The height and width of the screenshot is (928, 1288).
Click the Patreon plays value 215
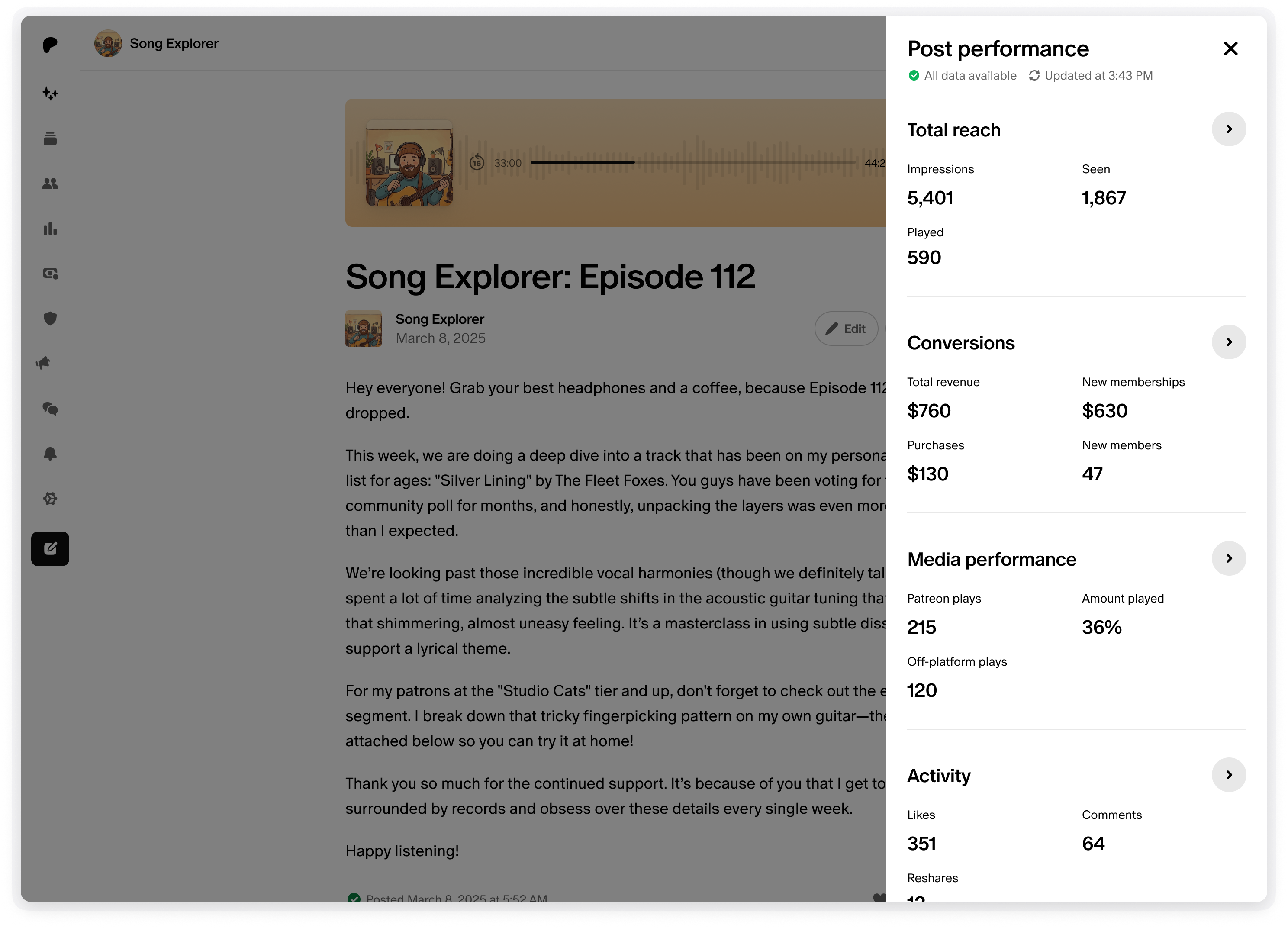922,627
